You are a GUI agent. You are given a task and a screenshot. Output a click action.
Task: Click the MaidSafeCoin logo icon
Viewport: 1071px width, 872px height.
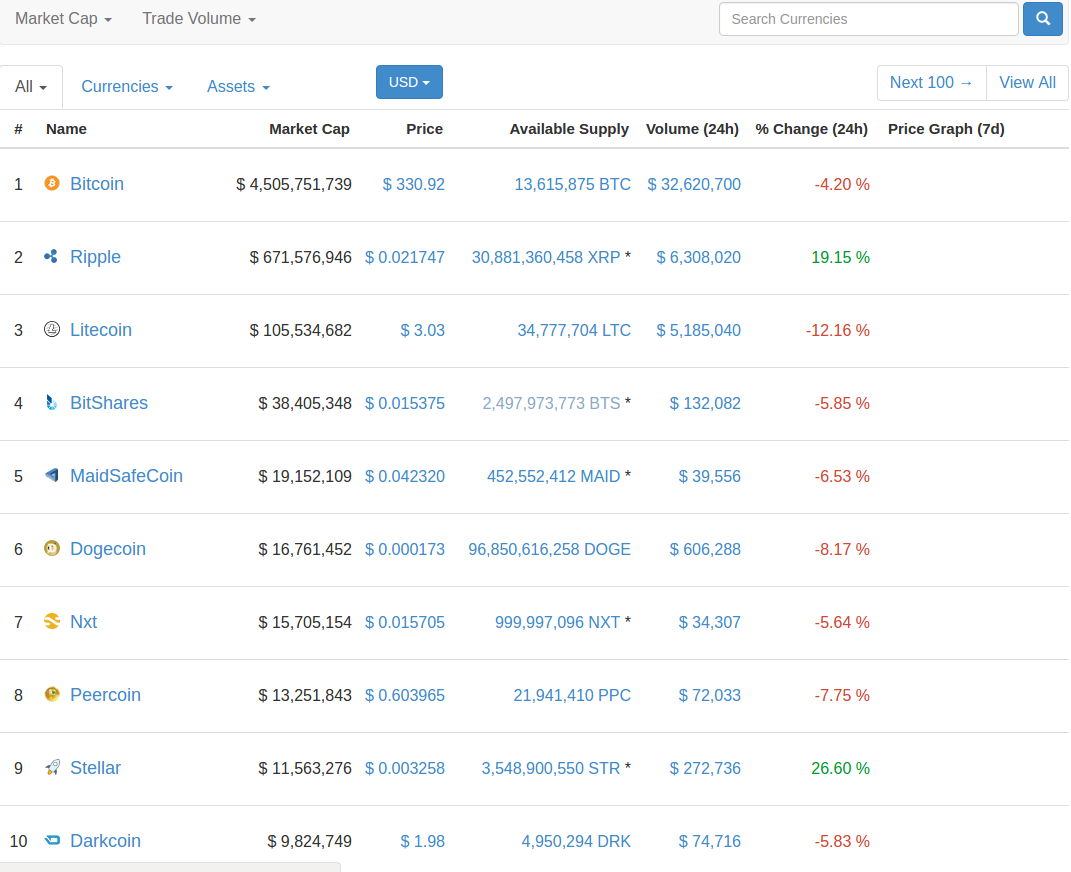[x=52, y=476]
